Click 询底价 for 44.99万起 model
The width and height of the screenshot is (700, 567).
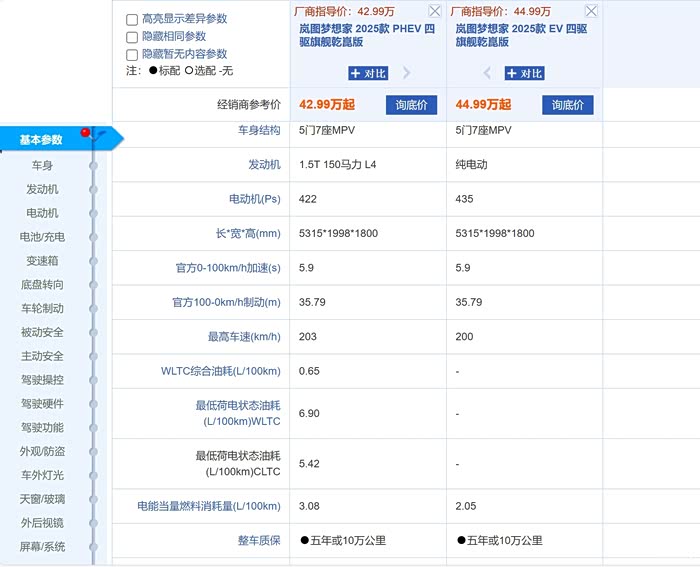[x=568, y=105]
